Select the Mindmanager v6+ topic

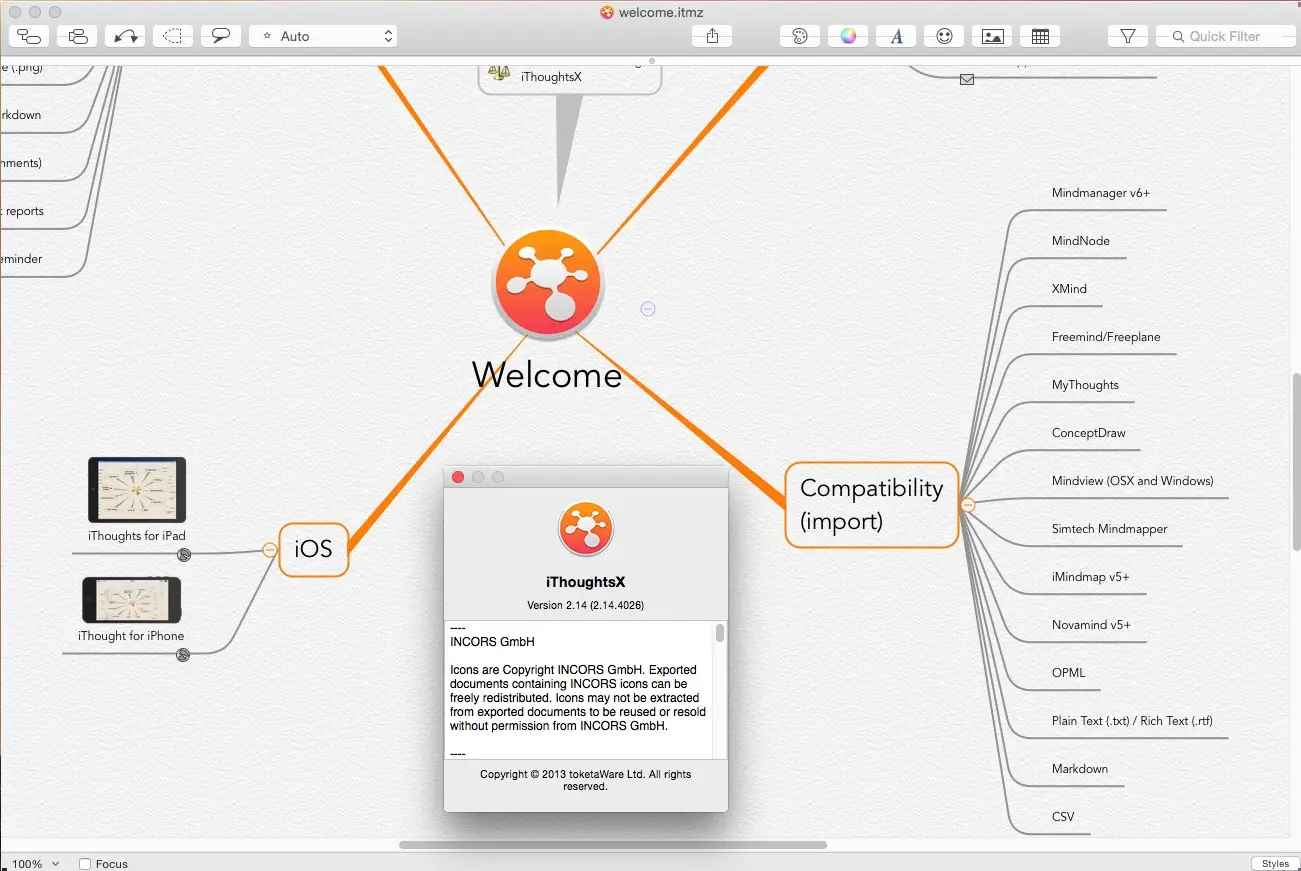pyautogui.click(x=1101, y=193)
